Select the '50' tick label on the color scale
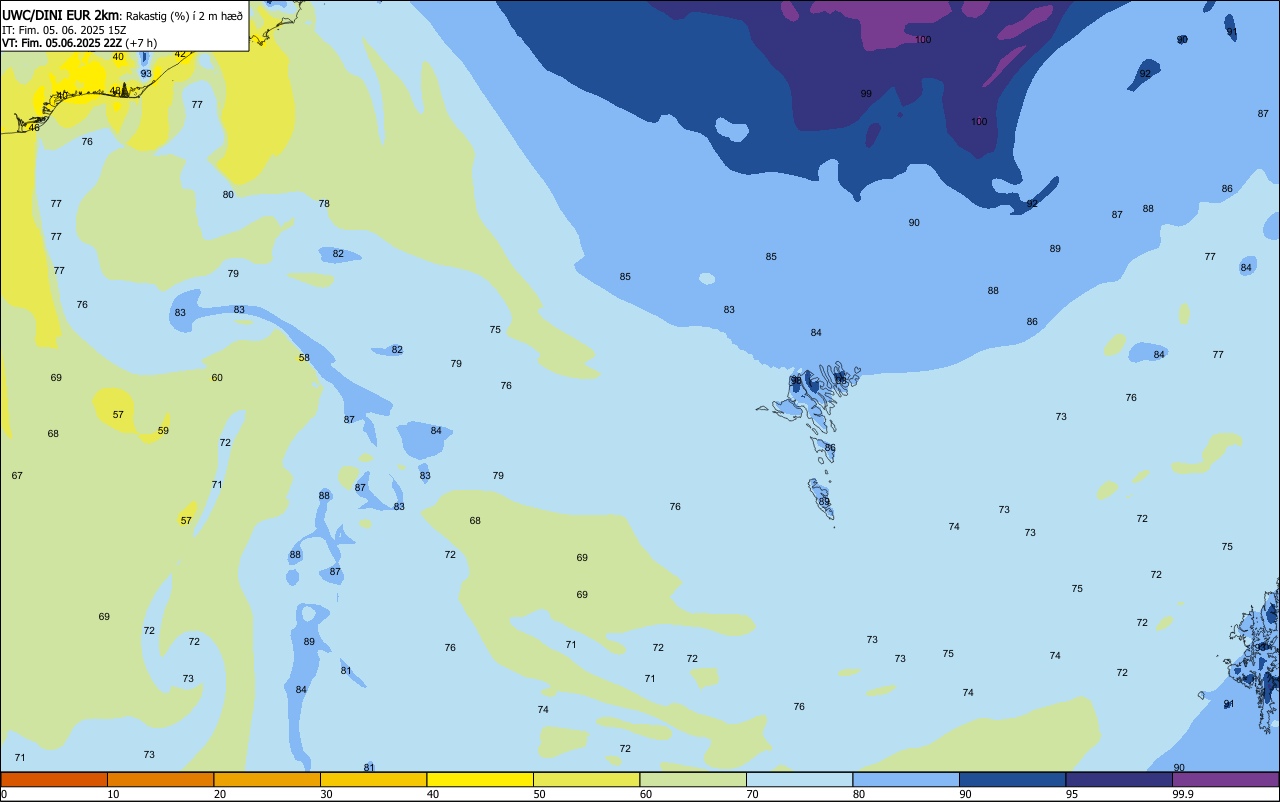The height and width of the screenshot is (802, 1280). coord(540,794)
